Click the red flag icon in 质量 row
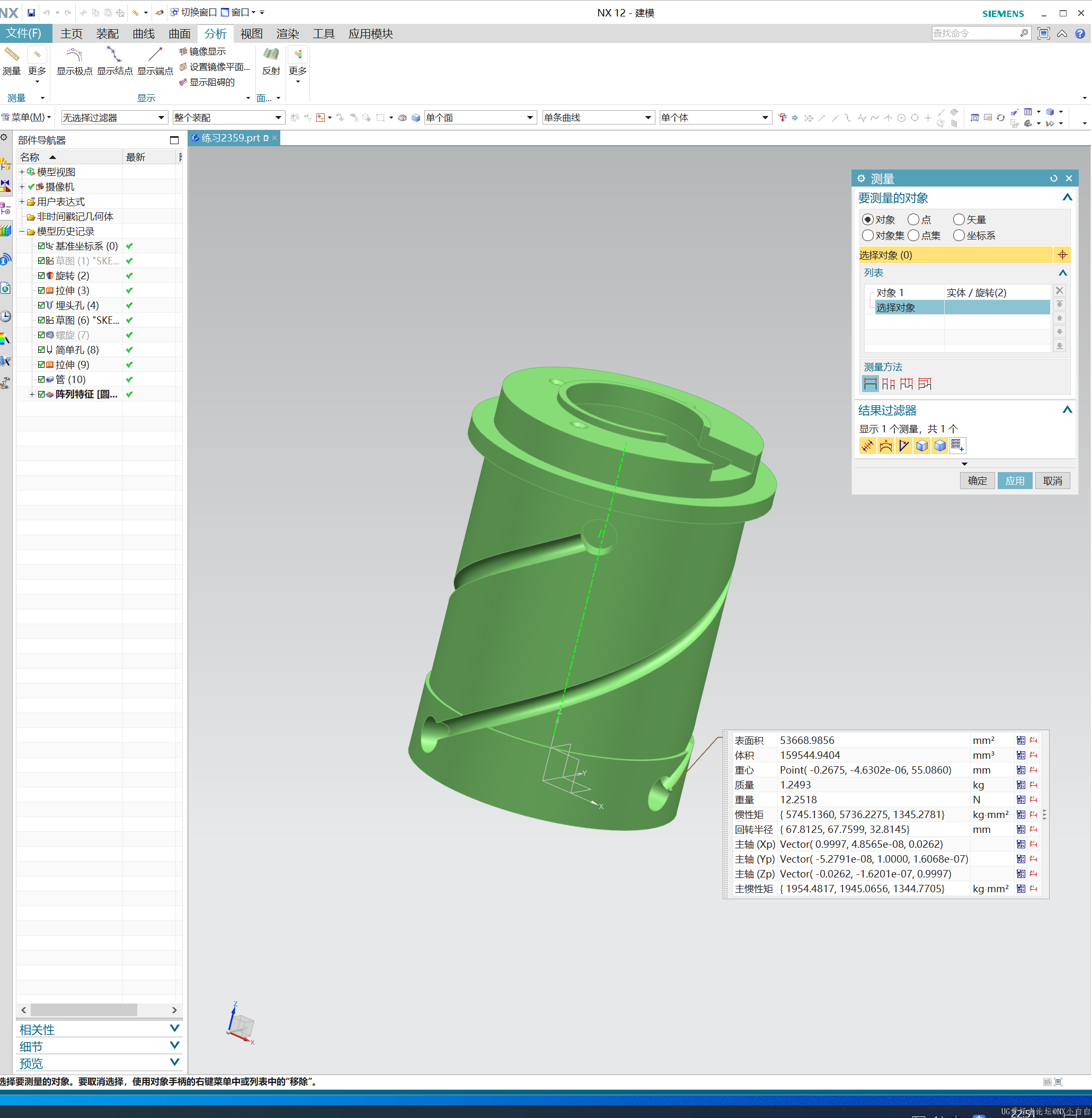This screenshot has width=1092, height=1118. point(1034,785)
